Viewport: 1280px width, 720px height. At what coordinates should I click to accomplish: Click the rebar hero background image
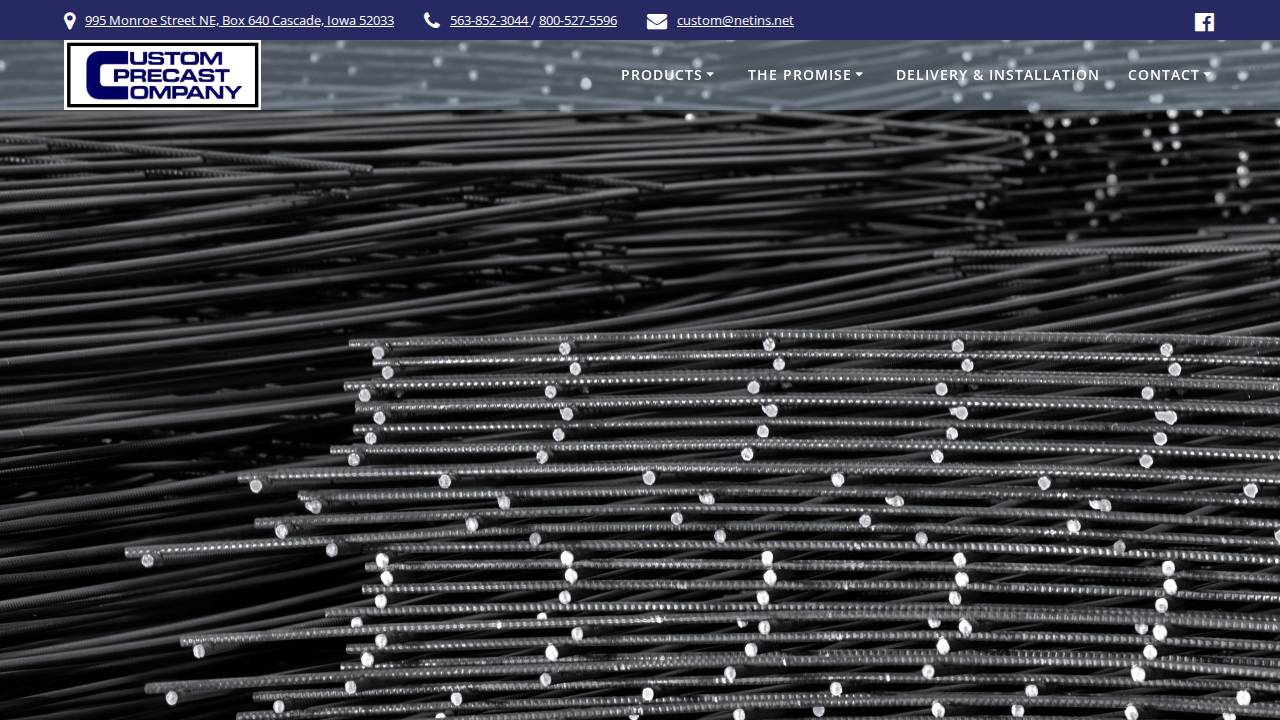point(640,420)
